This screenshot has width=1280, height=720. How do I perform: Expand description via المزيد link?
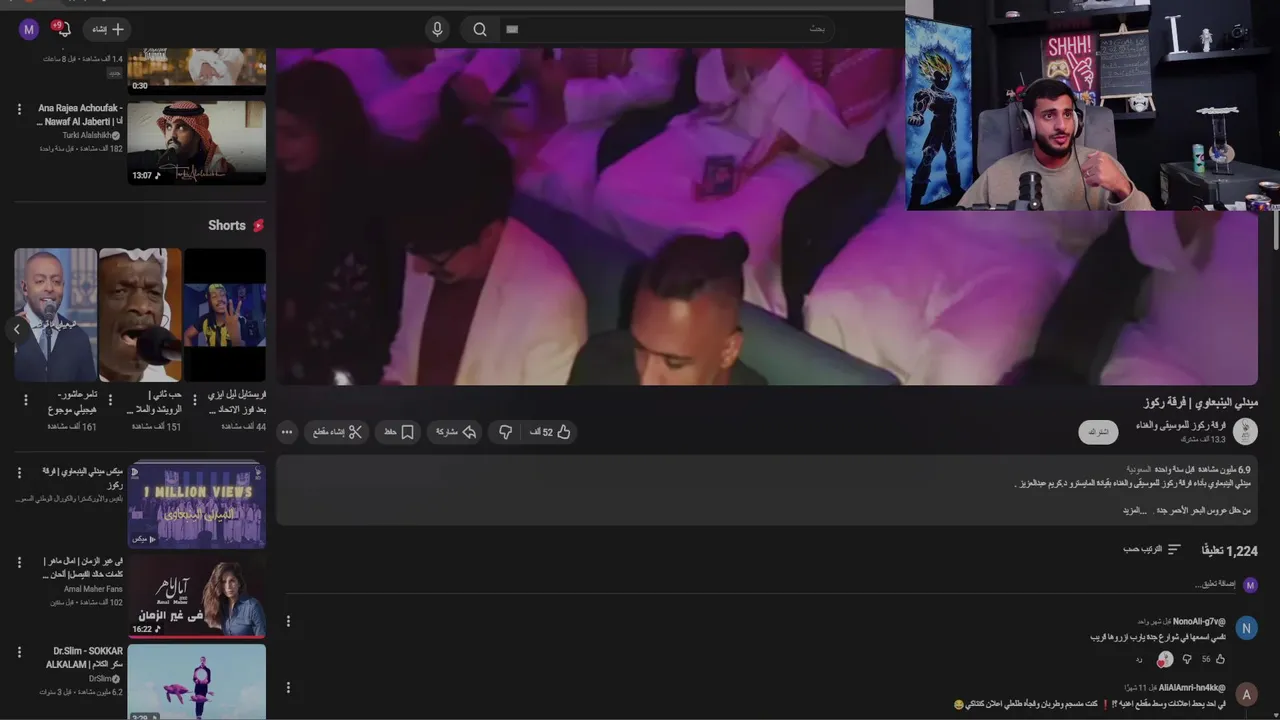1133,510
